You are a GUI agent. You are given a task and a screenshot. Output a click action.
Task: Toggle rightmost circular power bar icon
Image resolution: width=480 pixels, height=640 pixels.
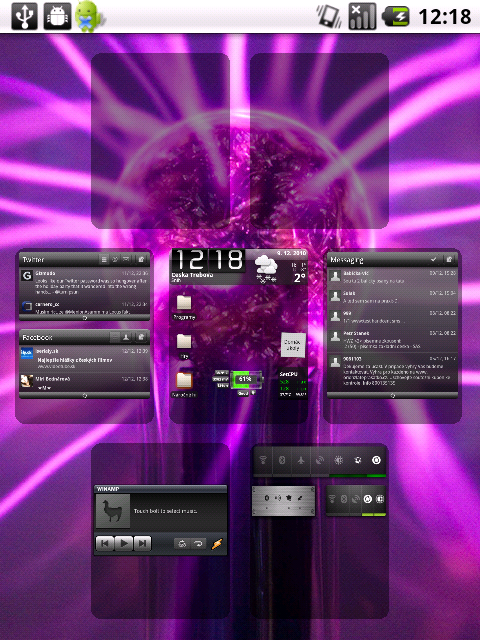pos(376,461)
